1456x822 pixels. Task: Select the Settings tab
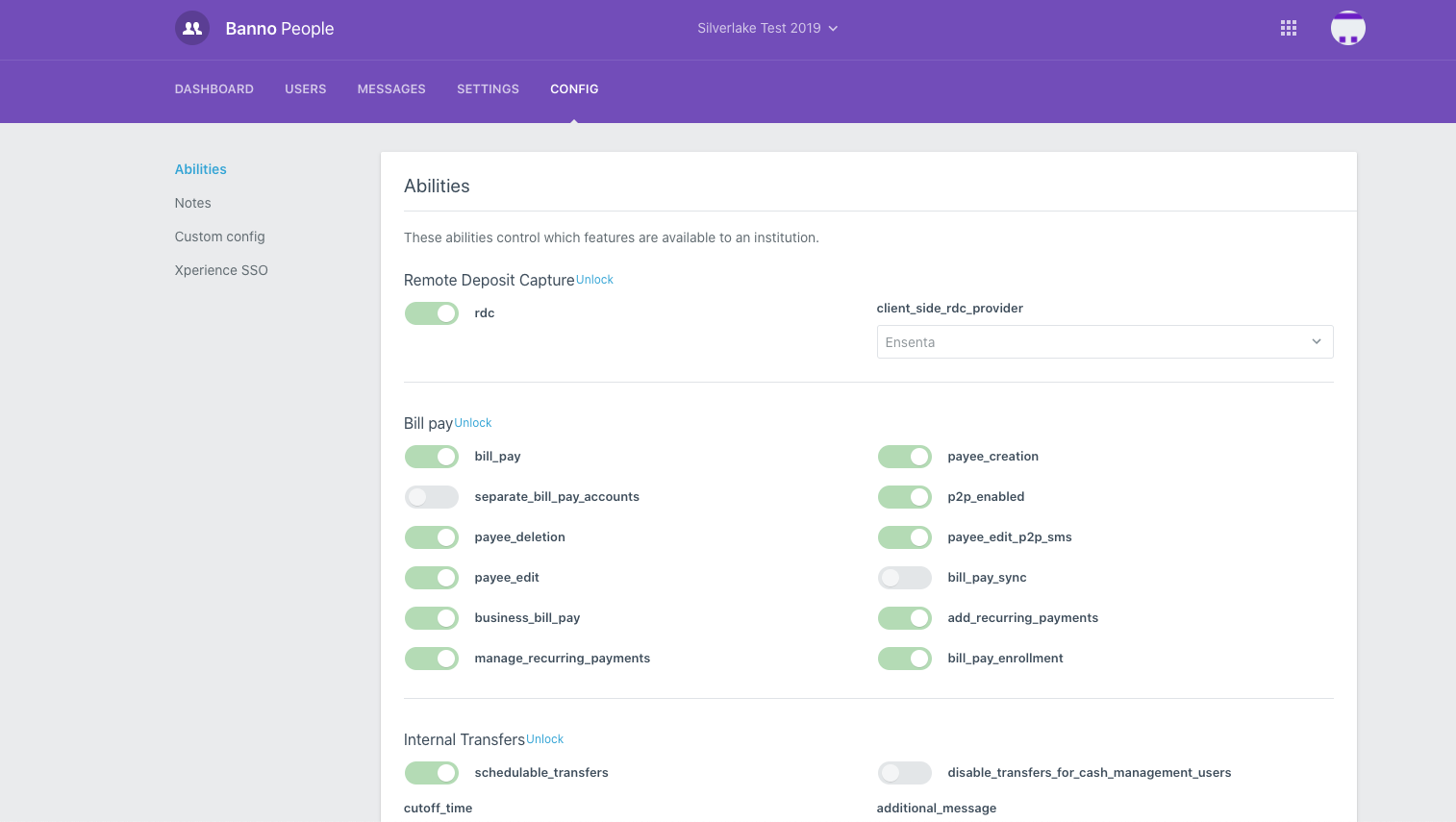pos(488,89)
